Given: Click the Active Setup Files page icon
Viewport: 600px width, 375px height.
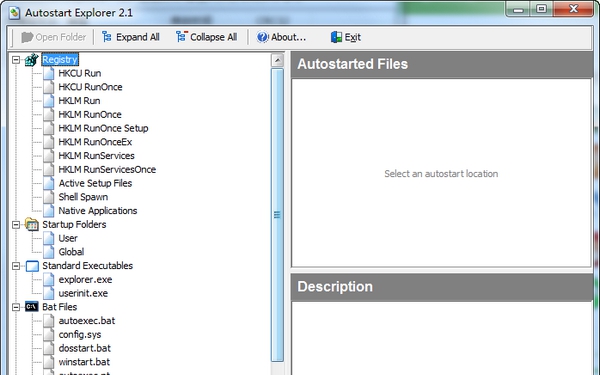Looking at the screenshot, I should tap(49, 183).
